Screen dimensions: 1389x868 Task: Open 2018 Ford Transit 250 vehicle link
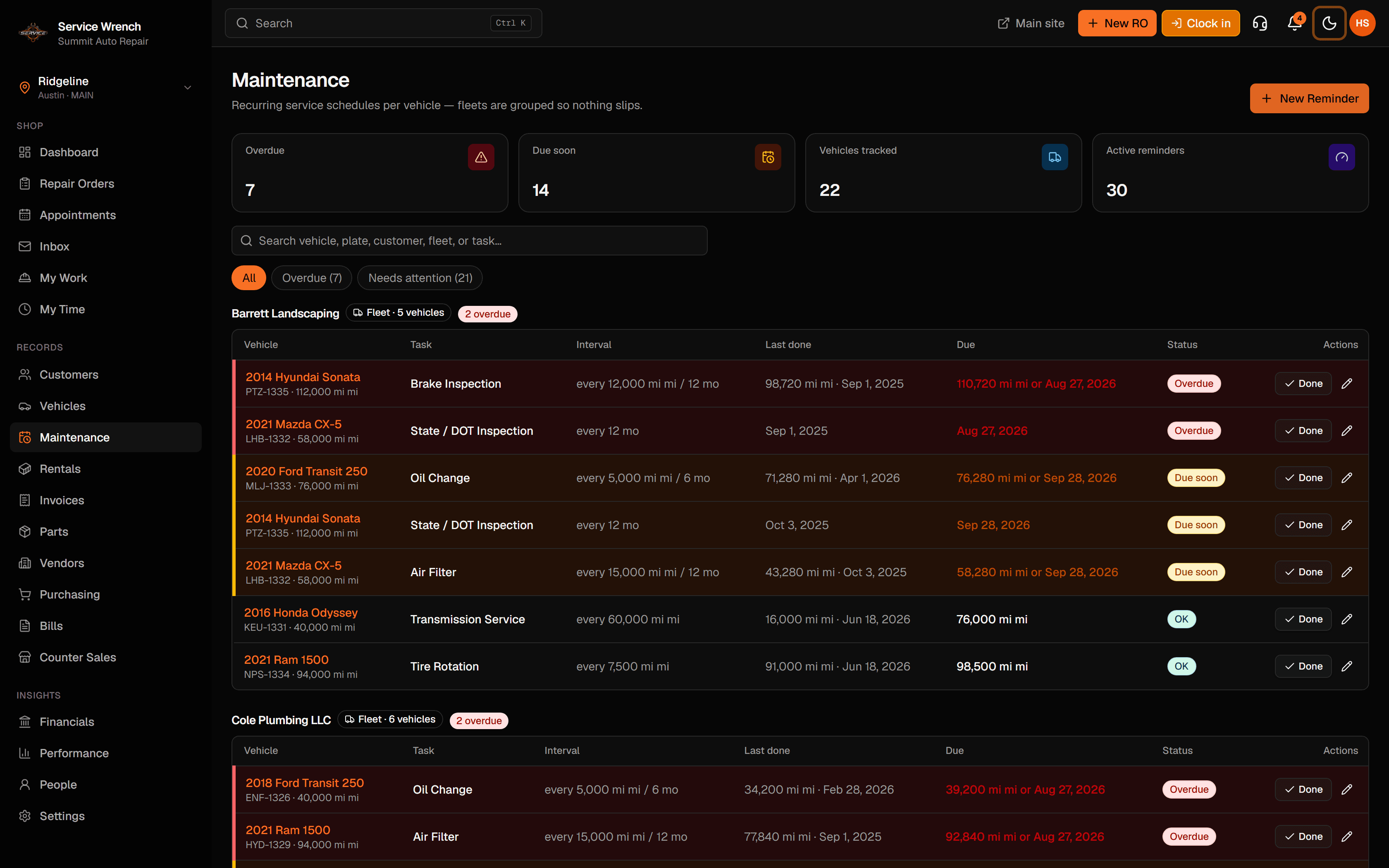click(x=305, y=783)
